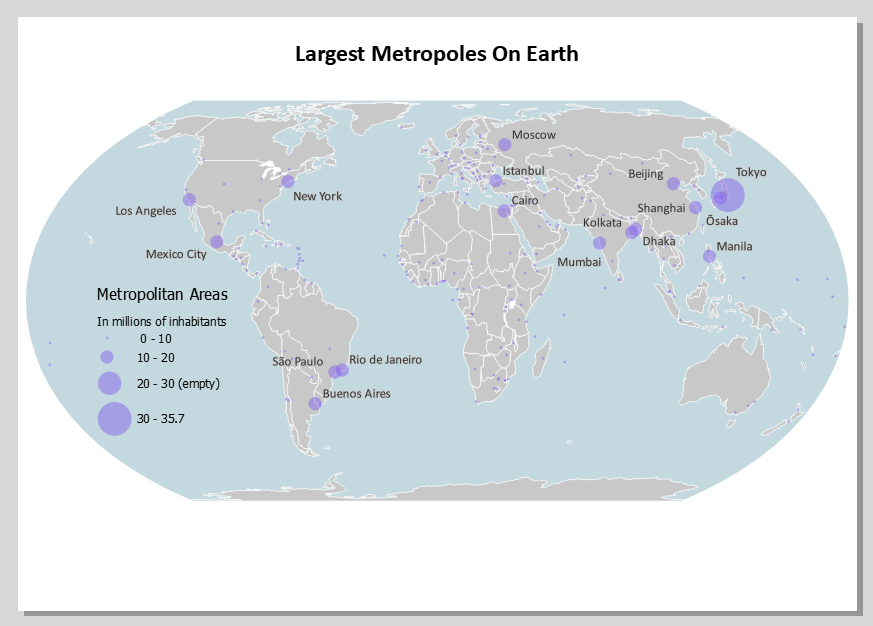Image resolution: width=873 pixels, height=626 pixels.
Task: Click the purple circle marker at Cairo
Action: tap(504, 211)
